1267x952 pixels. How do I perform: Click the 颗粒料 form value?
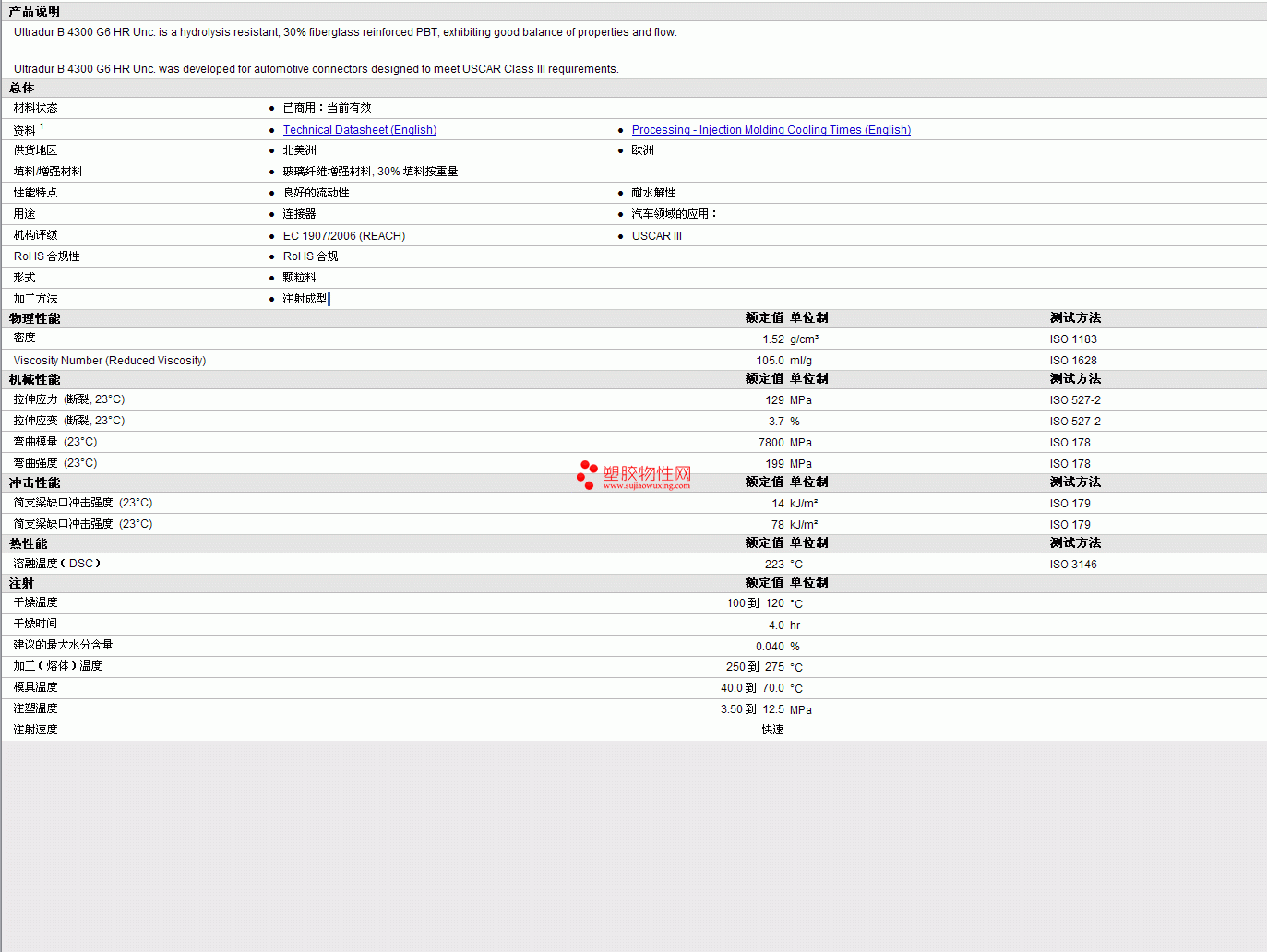[299, 278]
